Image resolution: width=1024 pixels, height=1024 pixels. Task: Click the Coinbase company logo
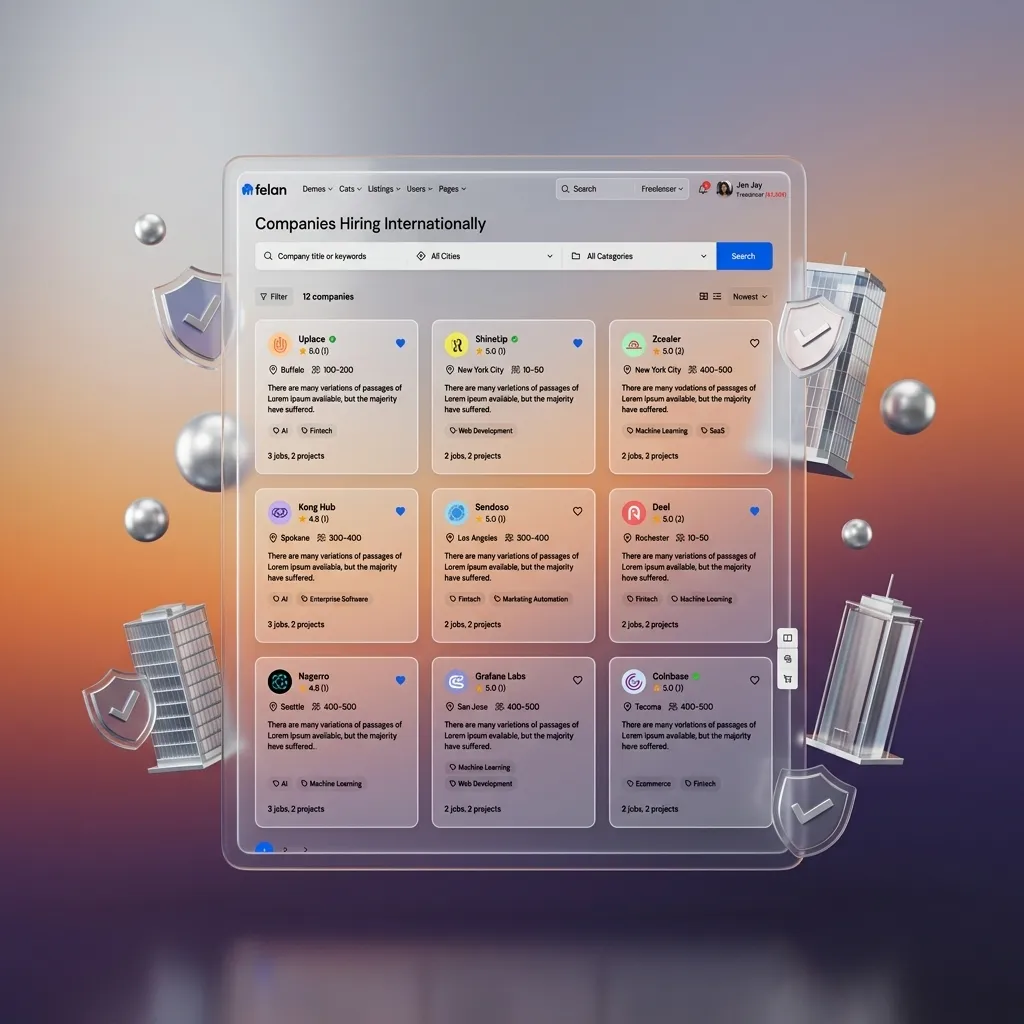click(x=633, y=682)
